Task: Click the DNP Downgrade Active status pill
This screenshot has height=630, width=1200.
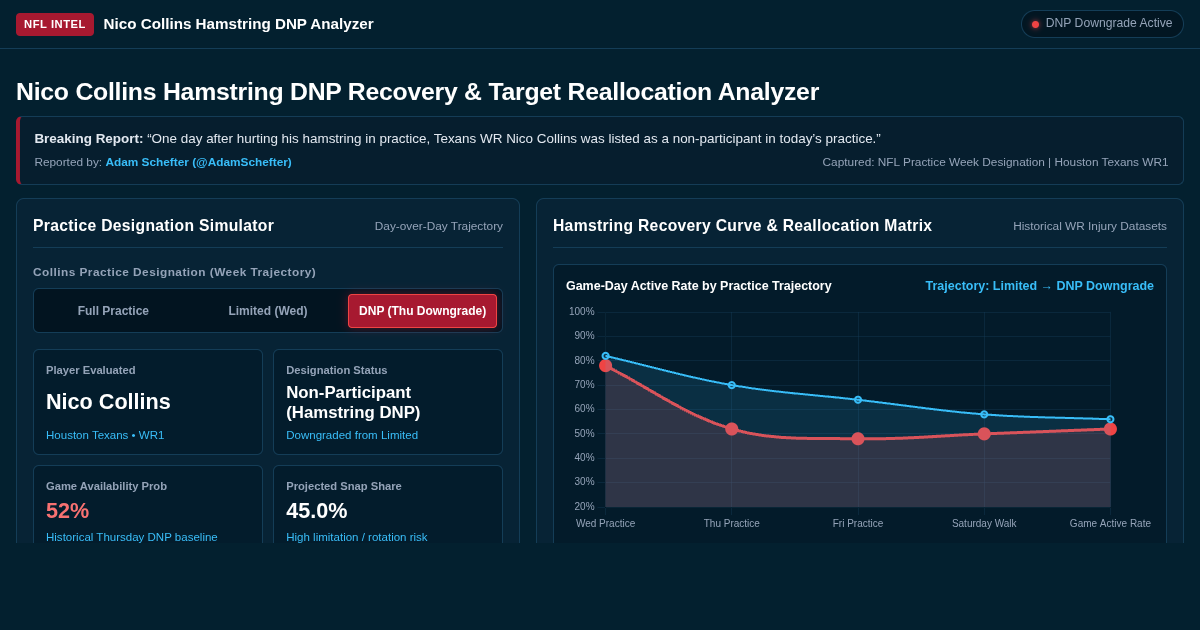Action: tap(1102, 24)
